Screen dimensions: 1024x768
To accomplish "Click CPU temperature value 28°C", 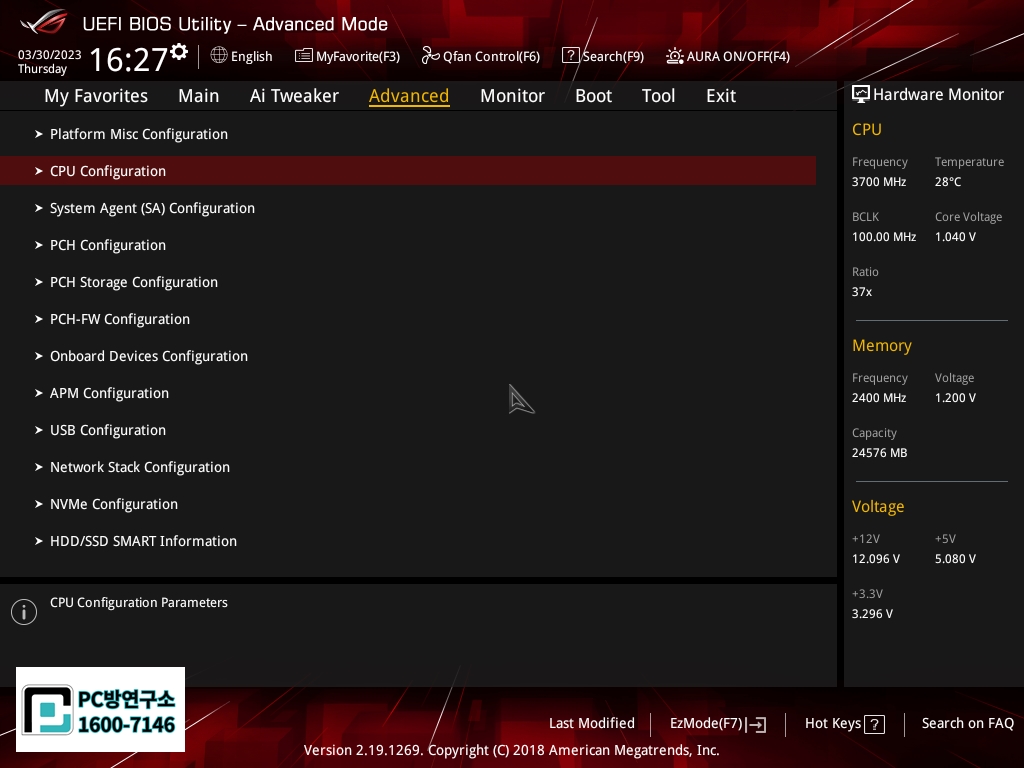I will coord(948,182).
